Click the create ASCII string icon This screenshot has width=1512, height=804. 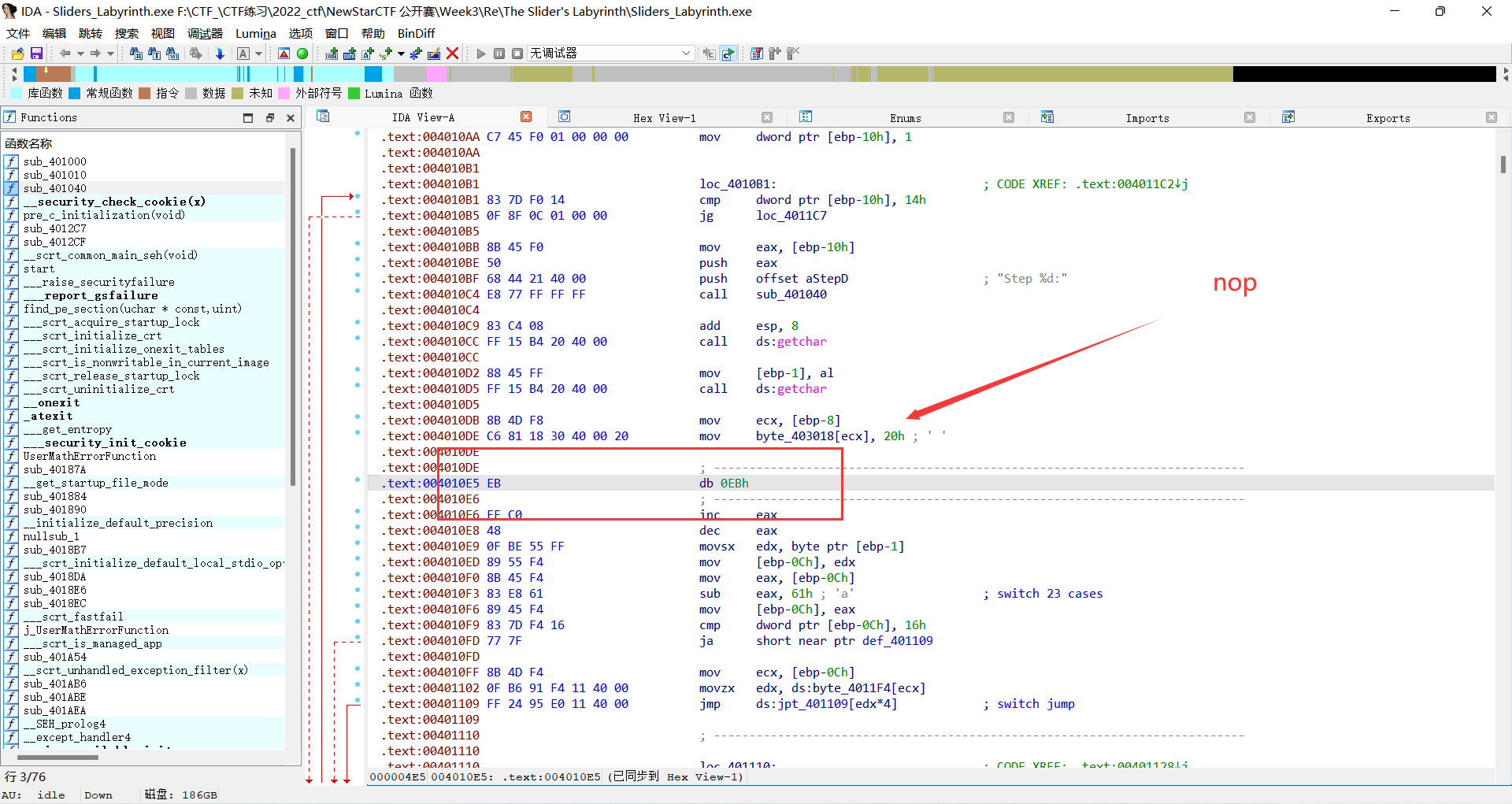pyautogui.click(x=368, y=54)
